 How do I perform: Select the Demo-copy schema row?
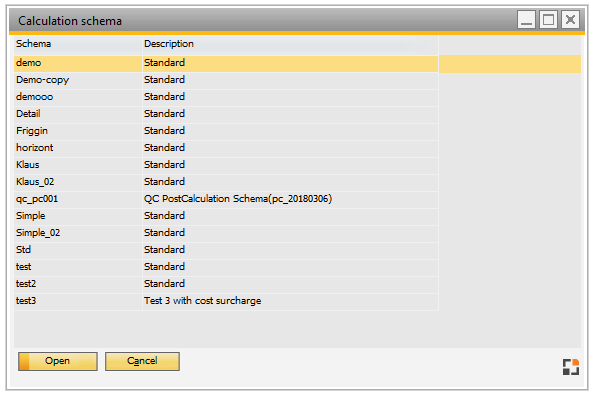coord(226,80)
